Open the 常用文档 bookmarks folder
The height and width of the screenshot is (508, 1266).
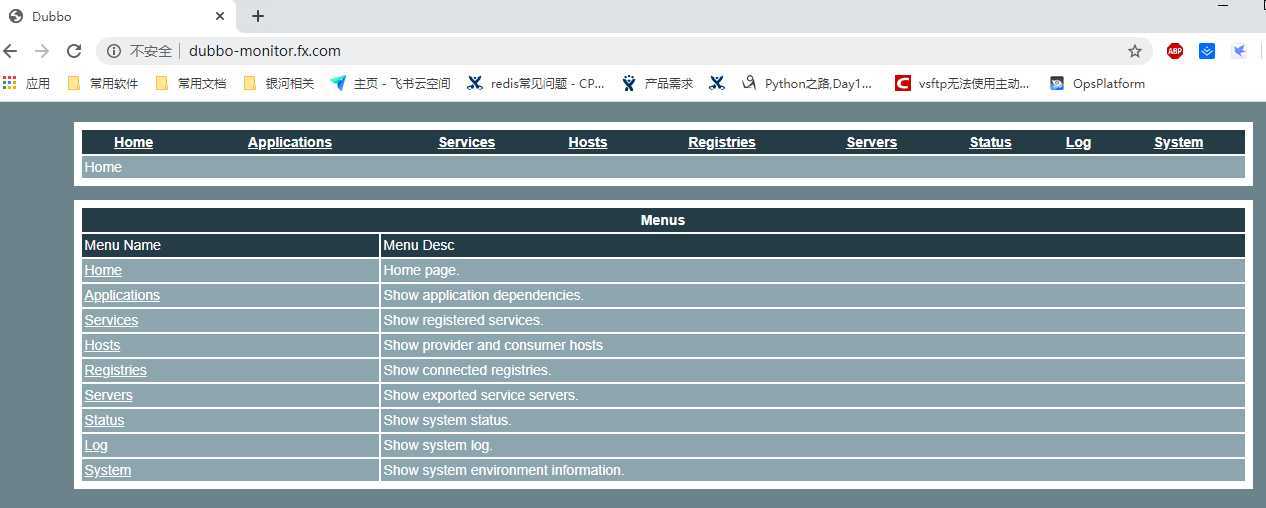[191, 84]
